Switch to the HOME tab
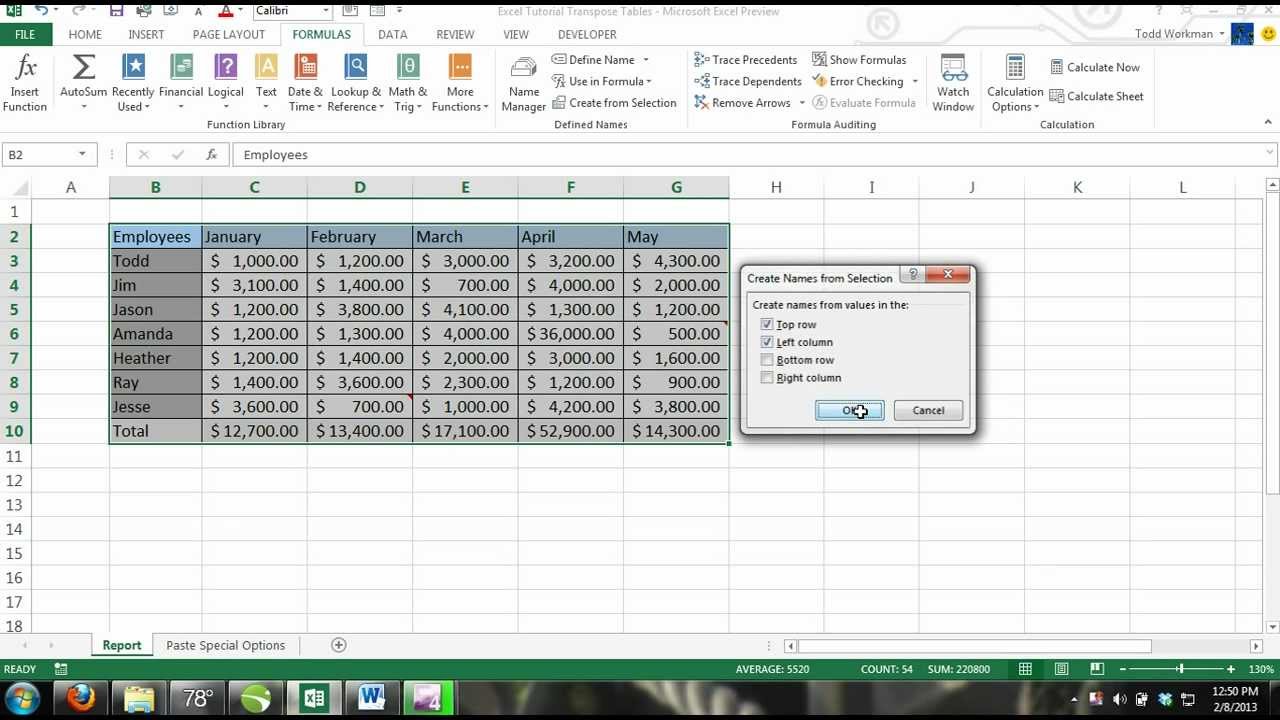1280x720 pixels. click(x=85, y=34)
